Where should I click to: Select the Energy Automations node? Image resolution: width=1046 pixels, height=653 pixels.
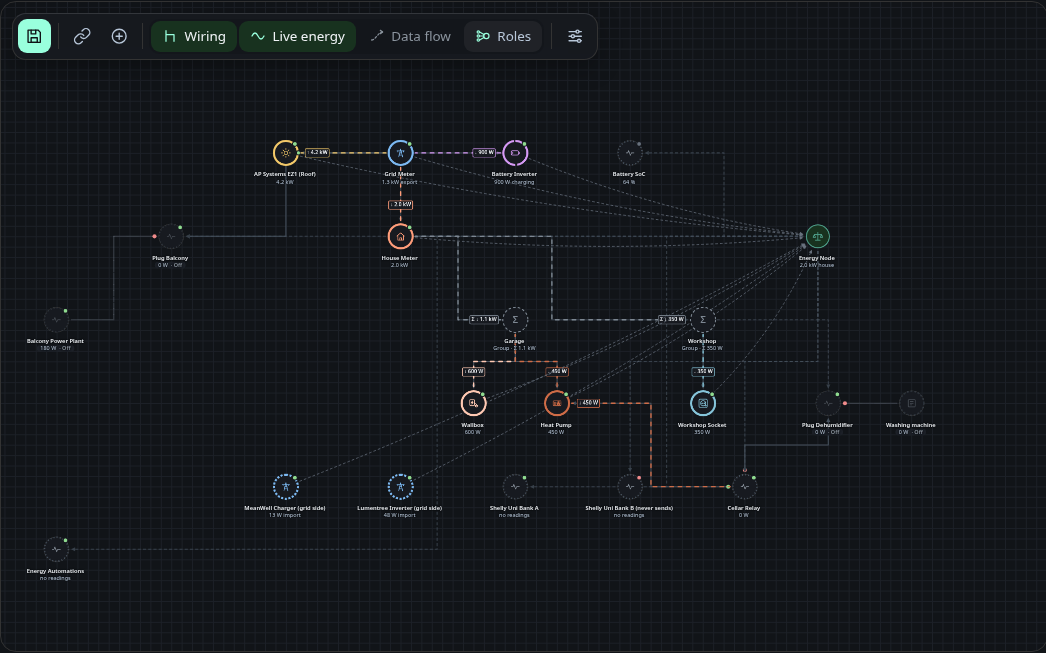tap(56, 549)
